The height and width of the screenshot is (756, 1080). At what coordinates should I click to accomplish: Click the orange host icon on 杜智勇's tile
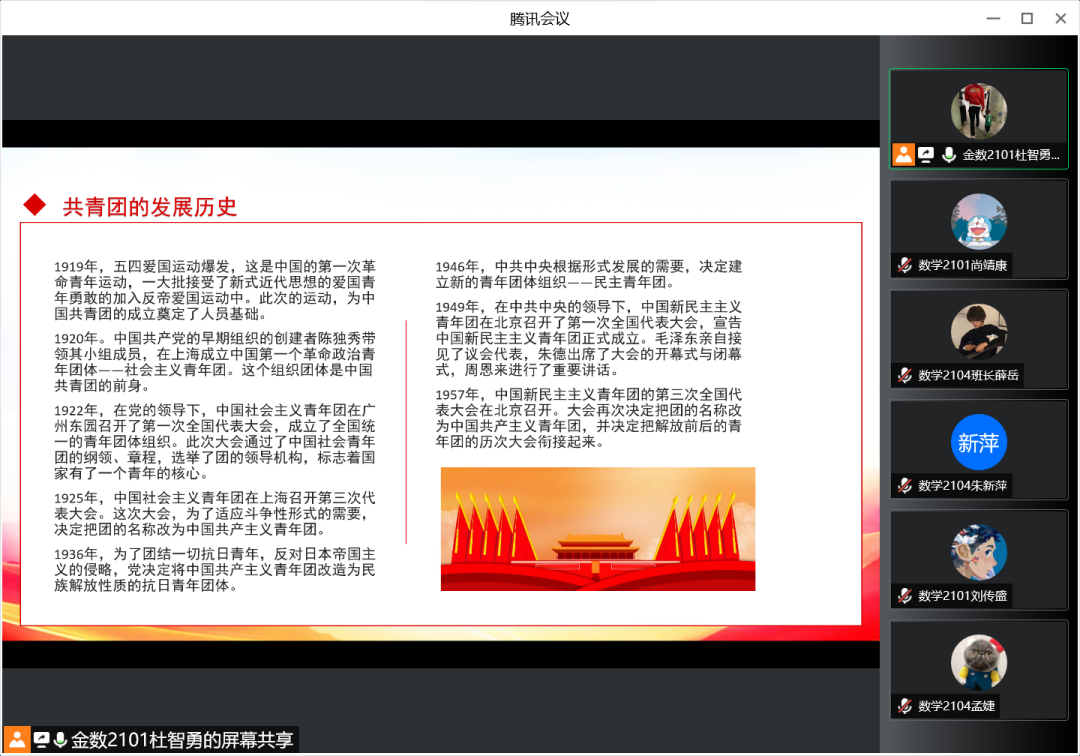coord(904,155)
